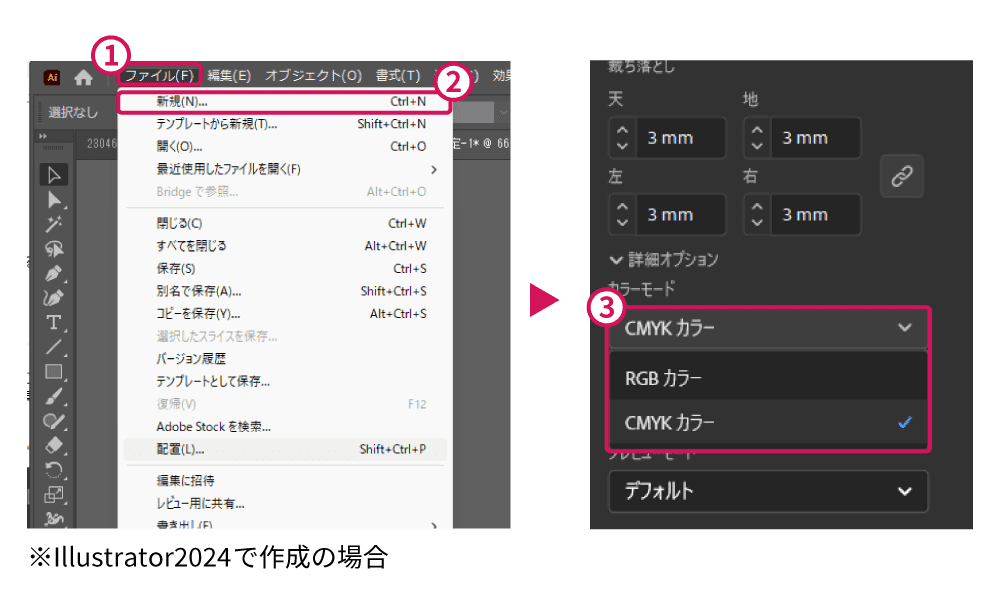Screen dimensions: 1000x600
Task: Activate the Rotate tool
Action: [x=54, y=470]
